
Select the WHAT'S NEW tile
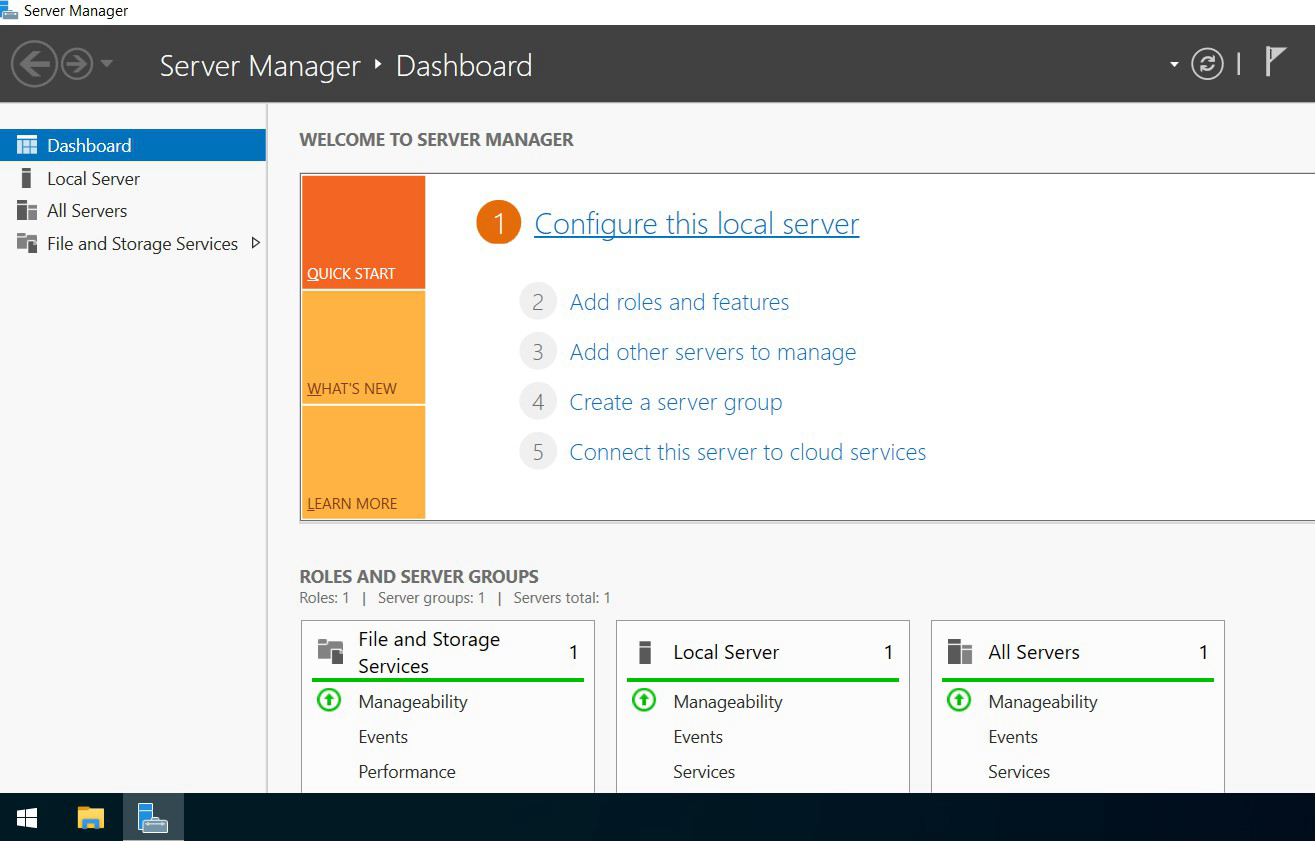coord(364,347)
